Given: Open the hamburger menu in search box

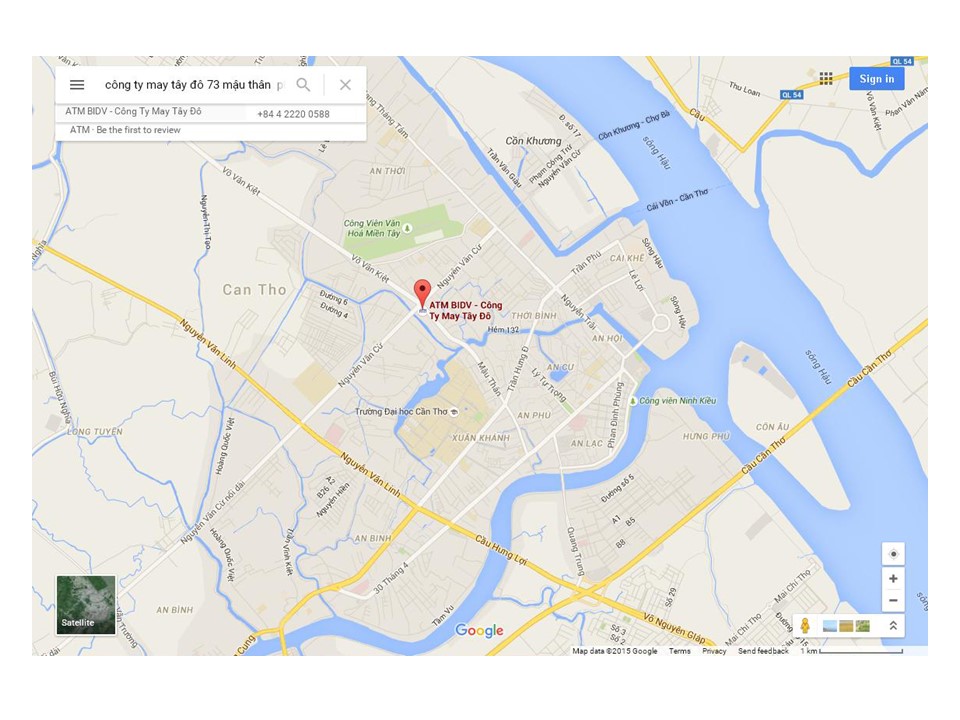Looking at the screenshot, I should click(77, 85).
